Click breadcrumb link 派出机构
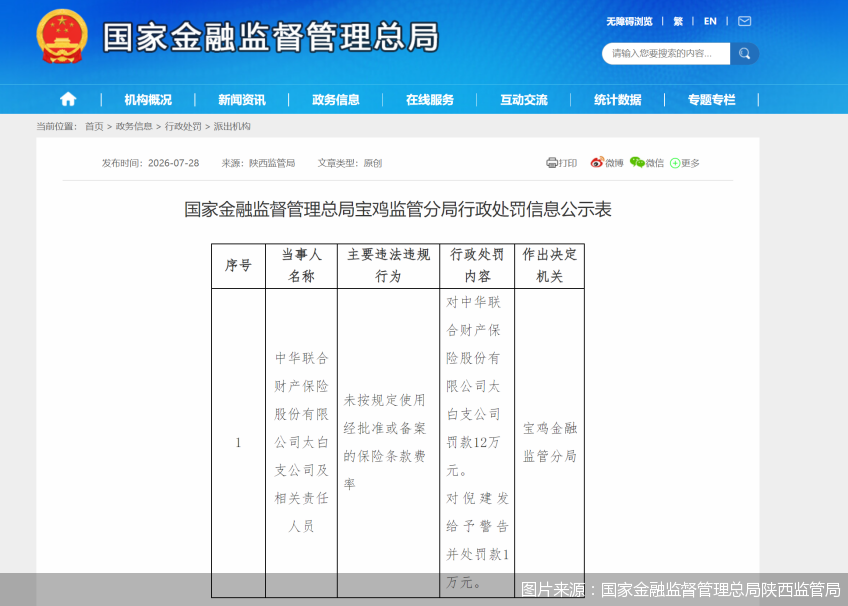 (232, 126)
